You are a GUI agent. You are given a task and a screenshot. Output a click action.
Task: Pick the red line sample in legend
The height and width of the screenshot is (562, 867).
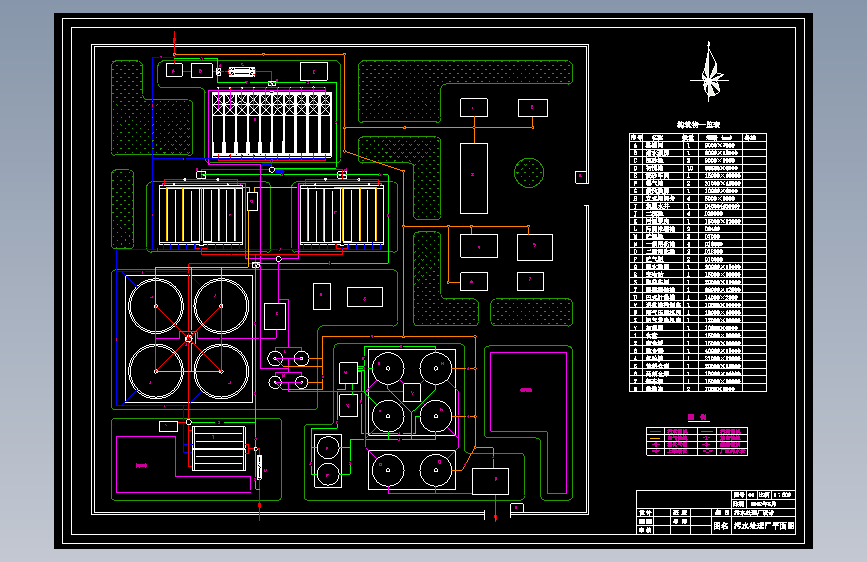(x=655, y=431)
